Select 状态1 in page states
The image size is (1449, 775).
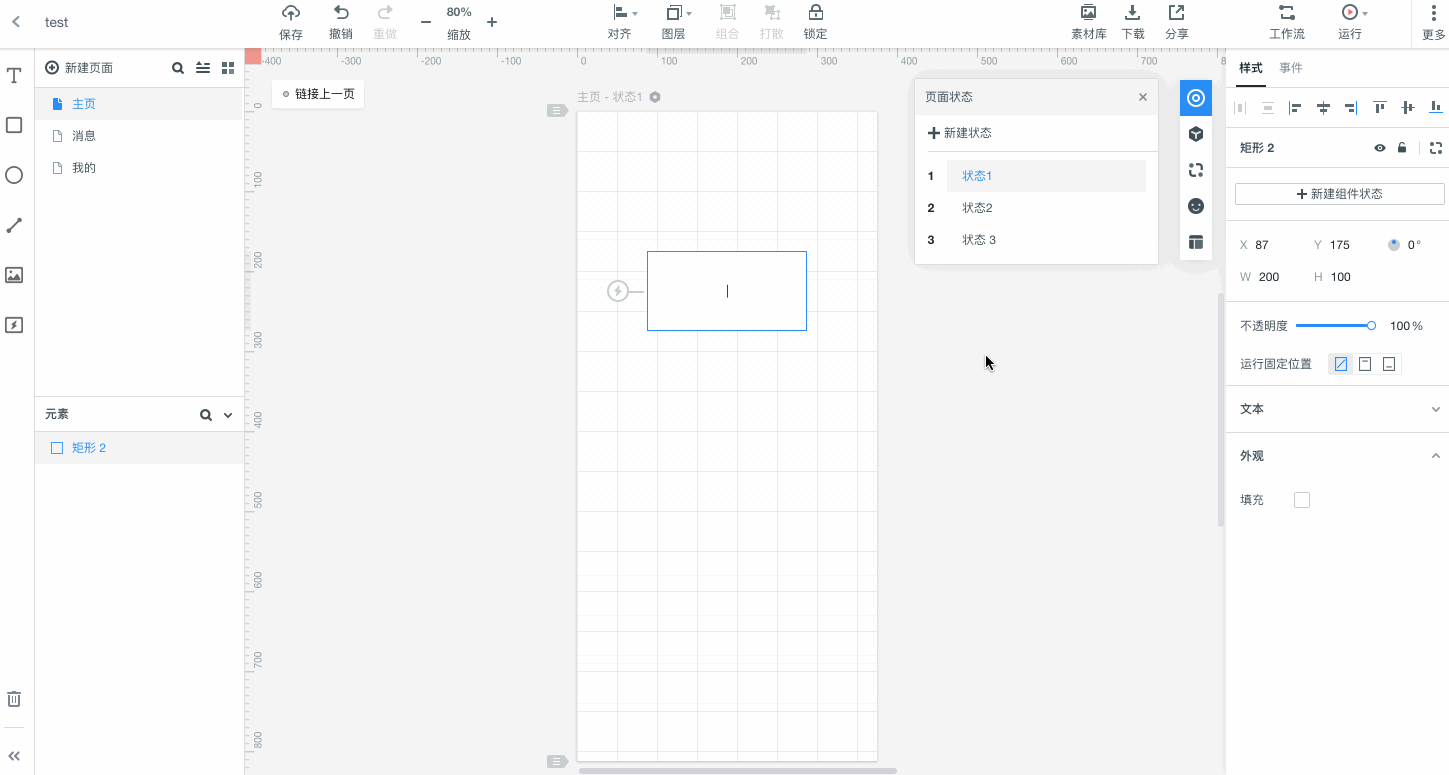(1046, 176)
